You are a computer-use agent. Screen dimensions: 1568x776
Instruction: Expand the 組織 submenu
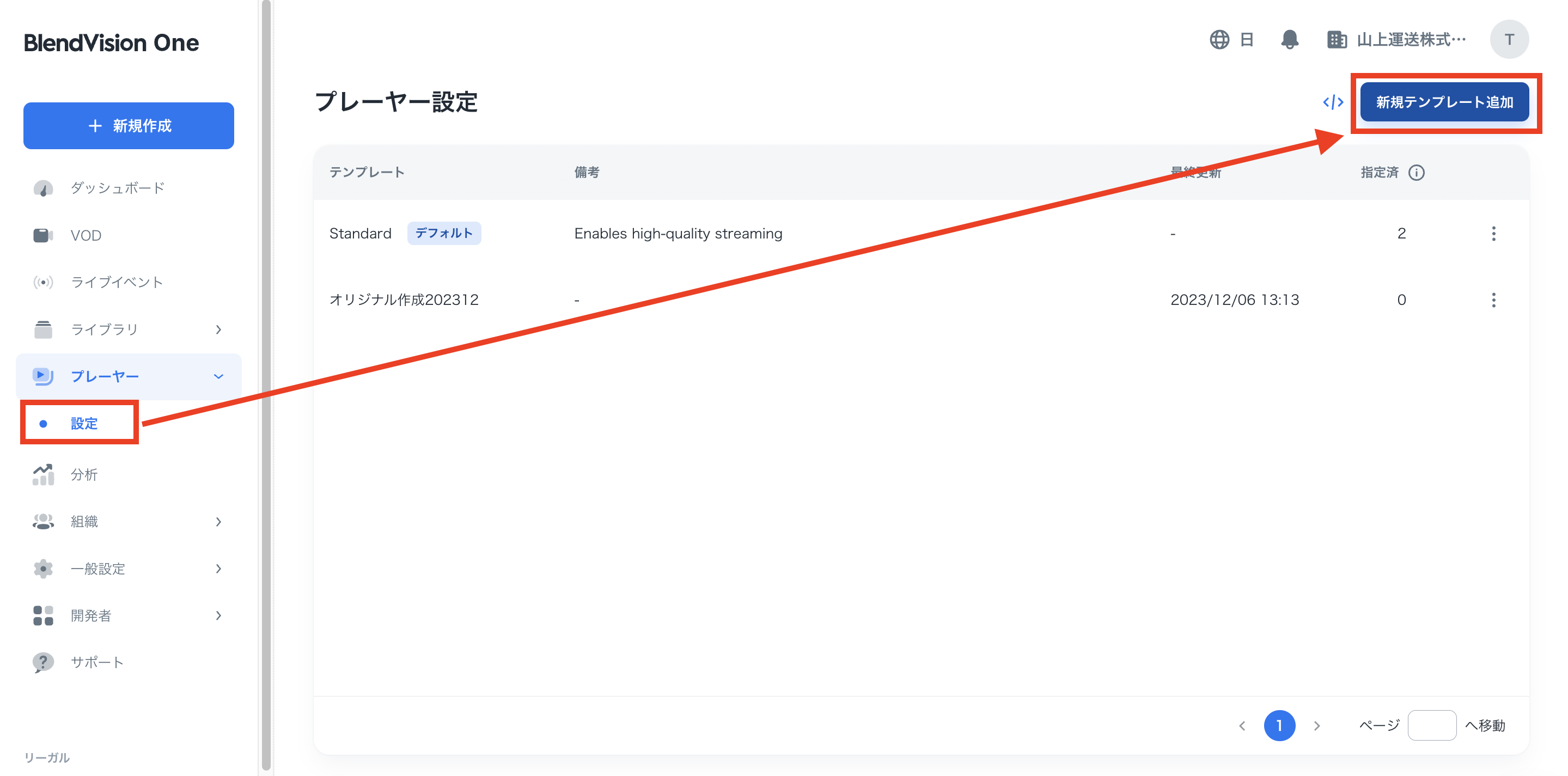[x=218, y=522]
